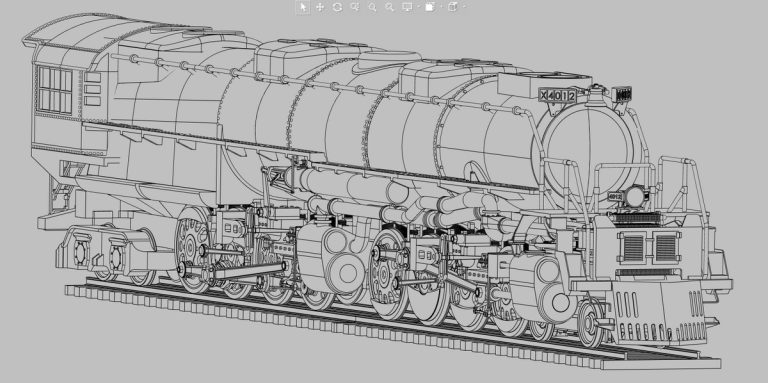Click the cab side window
768x383 pixels.
pyautogui.click(x=55, y=90)
